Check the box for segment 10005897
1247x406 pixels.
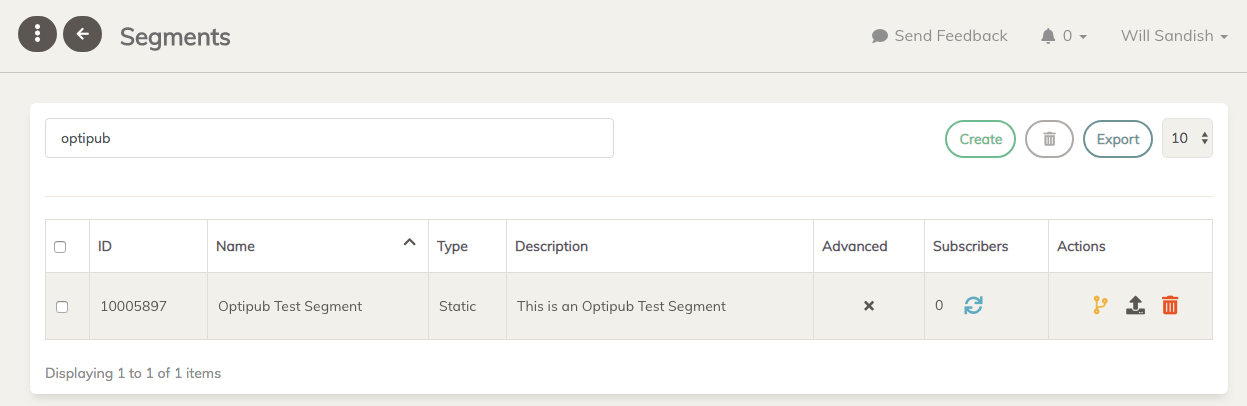tap(61, 307)
